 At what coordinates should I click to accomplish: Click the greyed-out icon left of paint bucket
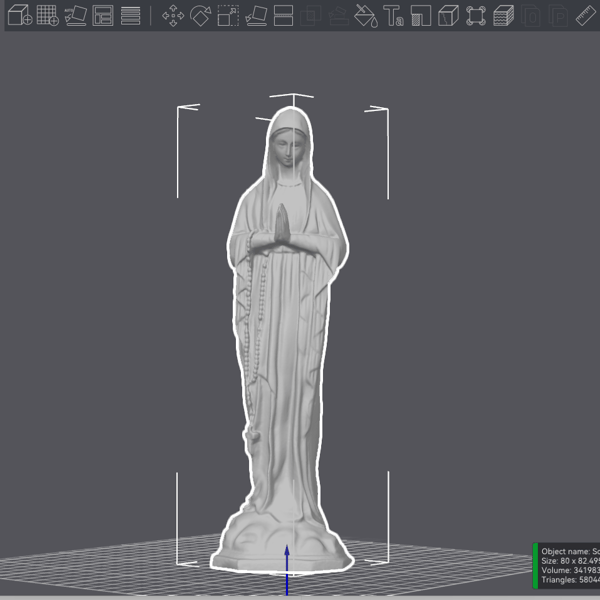[x=338, y=16]
